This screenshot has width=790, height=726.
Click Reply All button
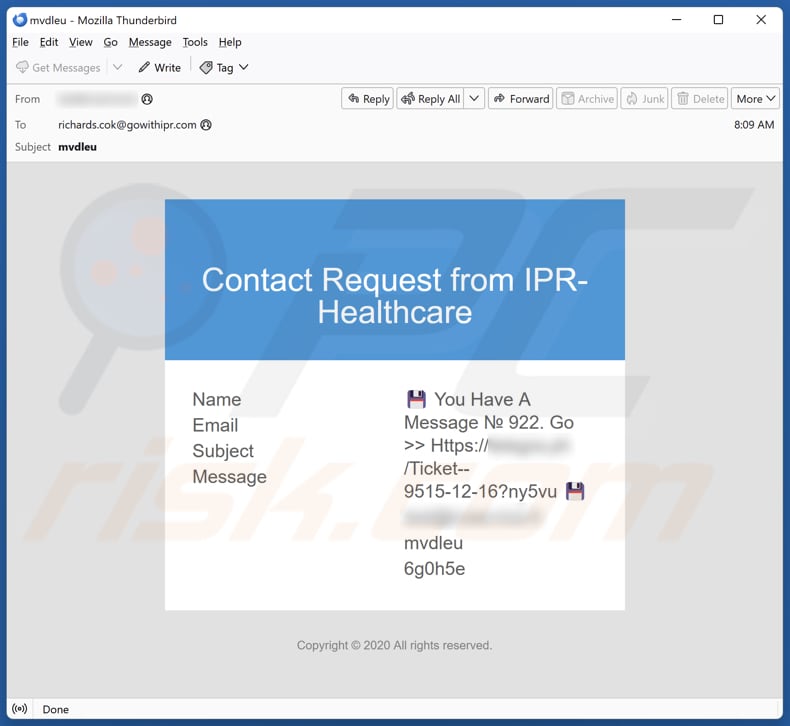click(x=430, y=99)
